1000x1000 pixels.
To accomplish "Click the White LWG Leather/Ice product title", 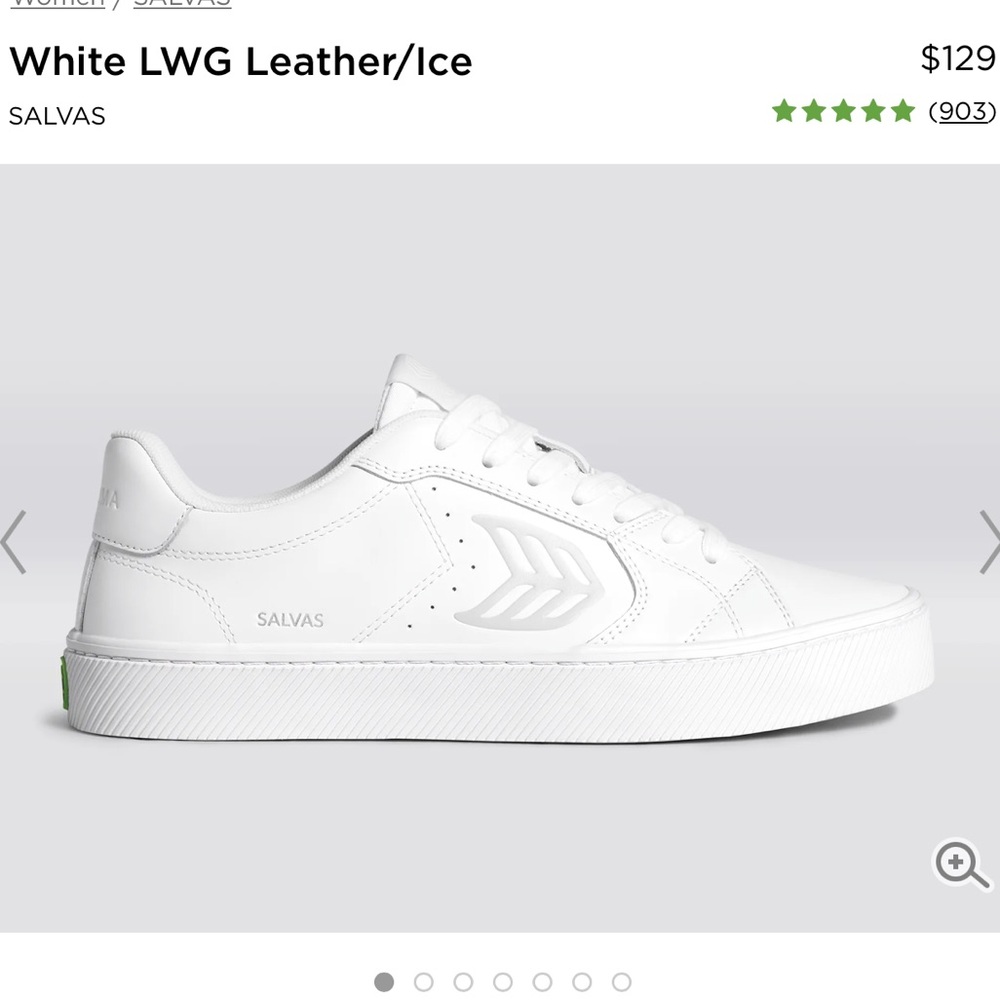I will pos(240,62).
